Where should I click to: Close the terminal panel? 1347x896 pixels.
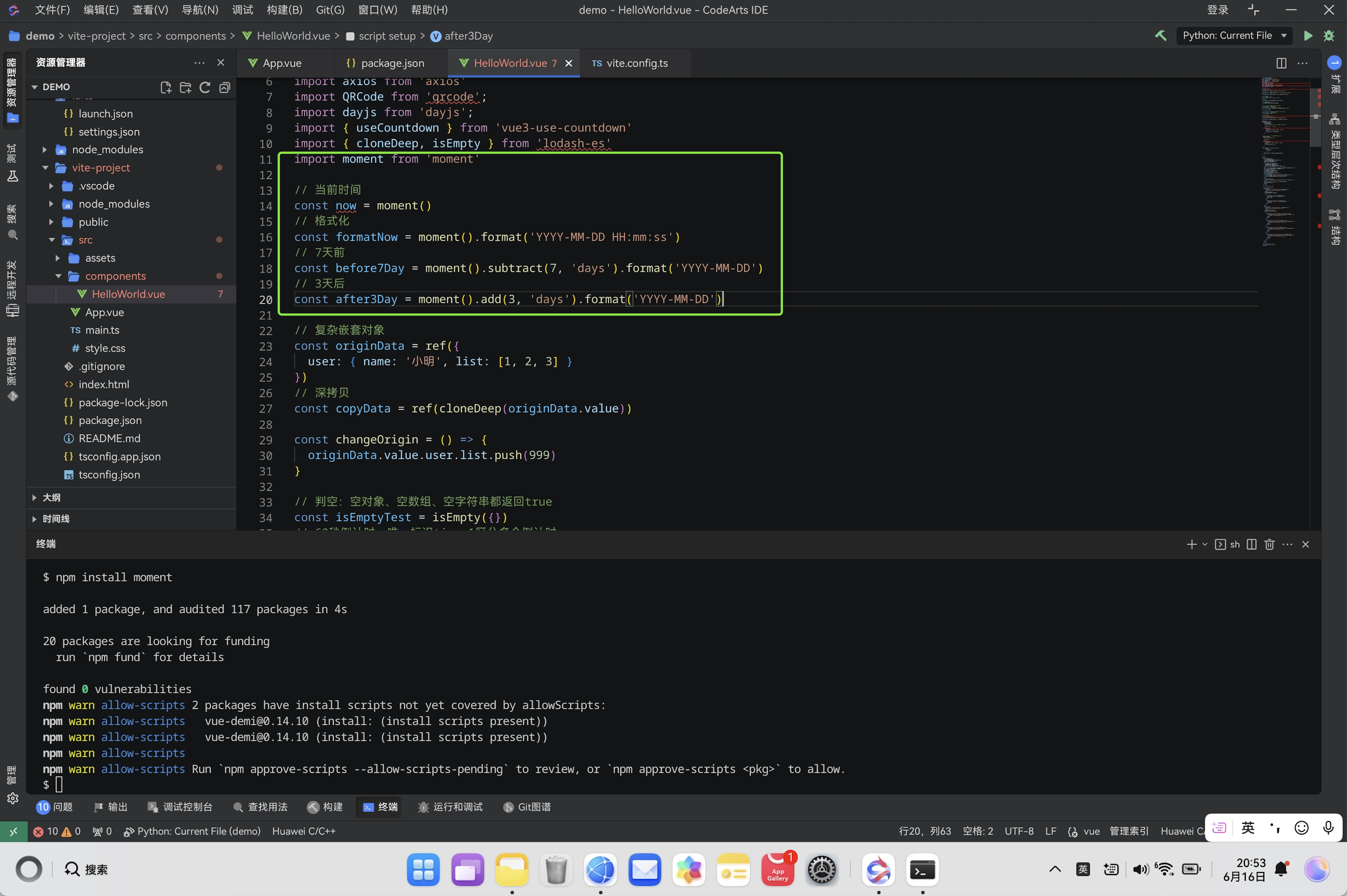point(1305,544)
